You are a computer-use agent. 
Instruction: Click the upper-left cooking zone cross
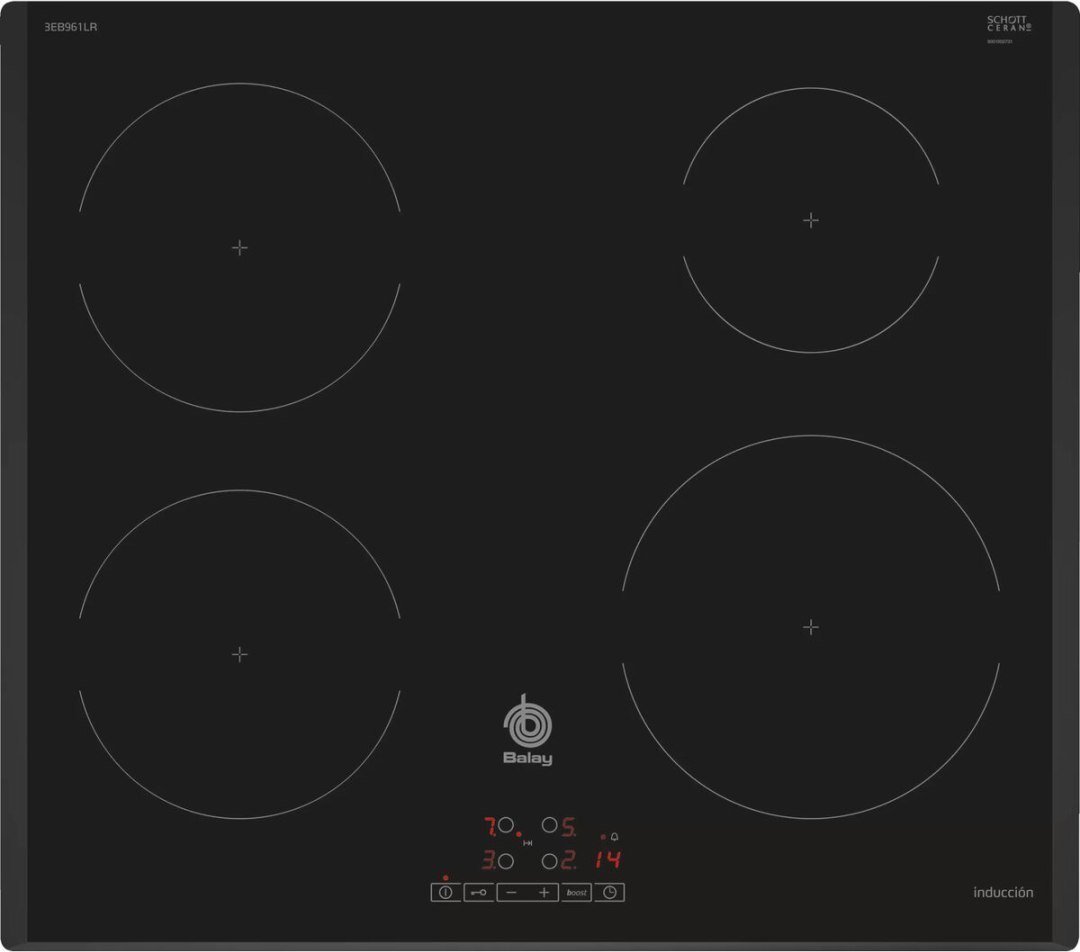pyautogui.click(x=240, y=247)
